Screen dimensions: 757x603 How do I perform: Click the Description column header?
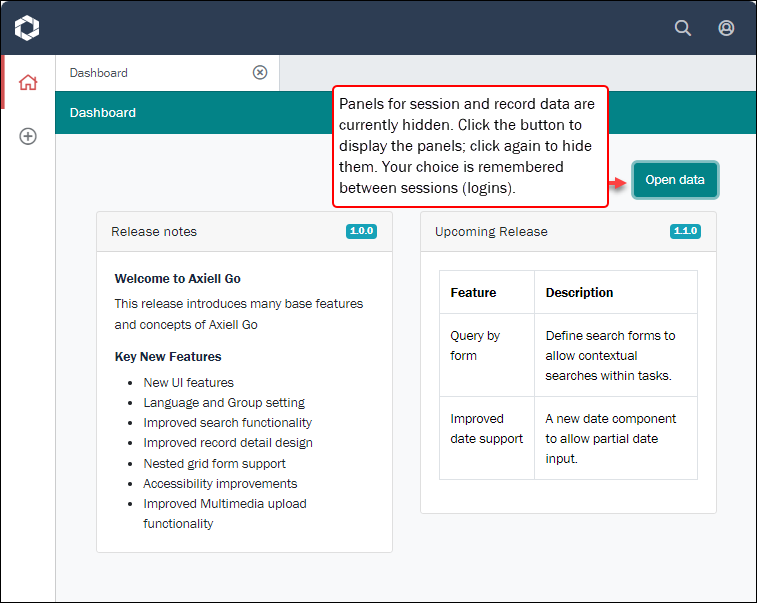coord(579,293)
